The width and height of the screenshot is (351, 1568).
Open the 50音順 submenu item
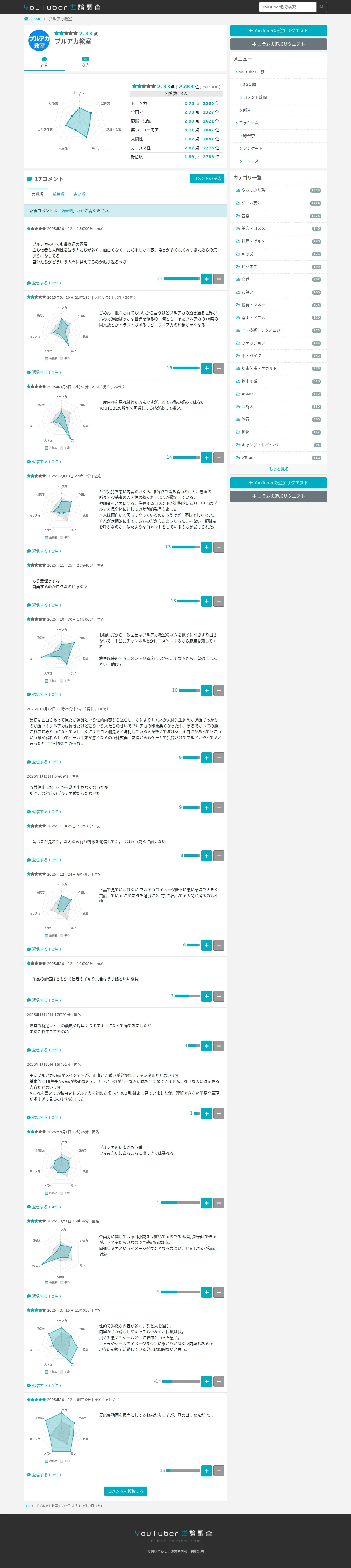tap(279, 85)
